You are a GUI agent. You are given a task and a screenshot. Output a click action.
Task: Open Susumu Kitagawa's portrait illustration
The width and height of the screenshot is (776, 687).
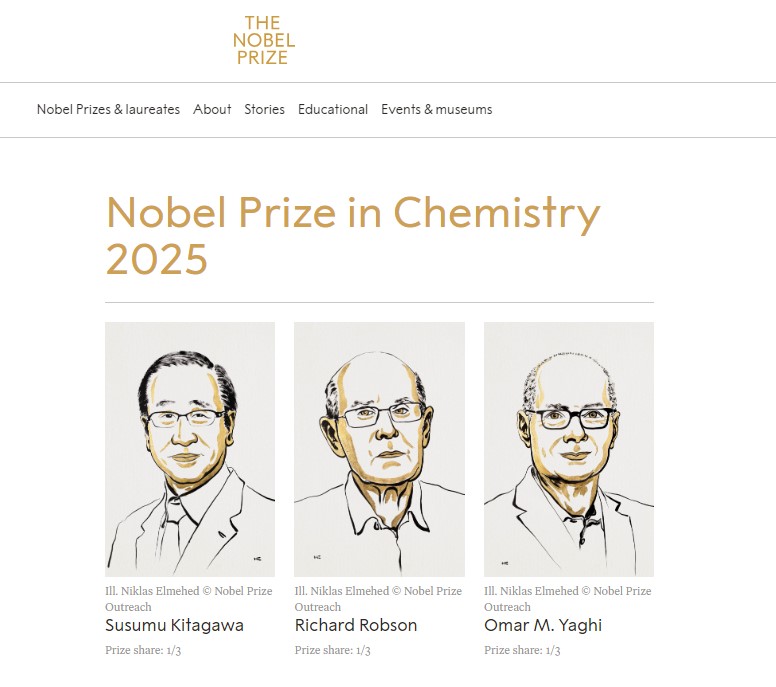pyautogui.click(x=190, y=449)
